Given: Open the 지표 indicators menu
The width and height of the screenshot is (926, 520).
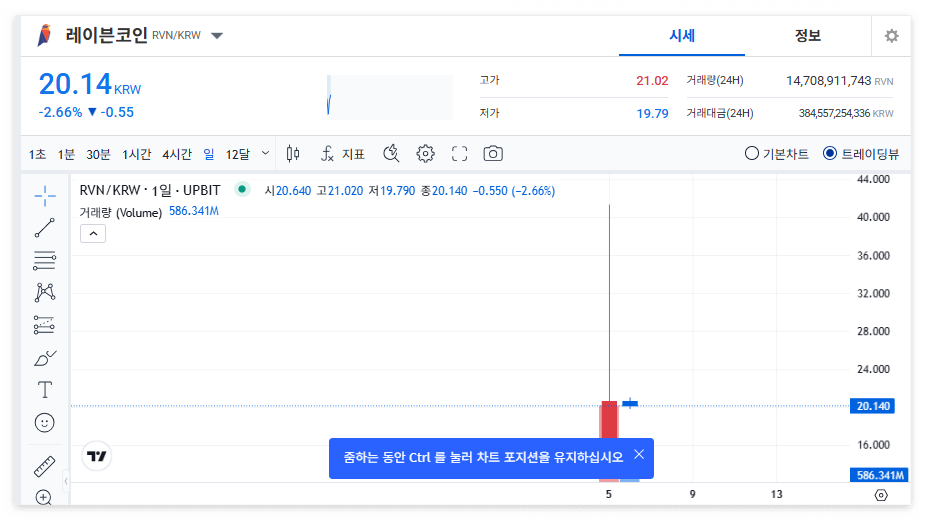Looking at the screenshot, I should coord(343,154).
